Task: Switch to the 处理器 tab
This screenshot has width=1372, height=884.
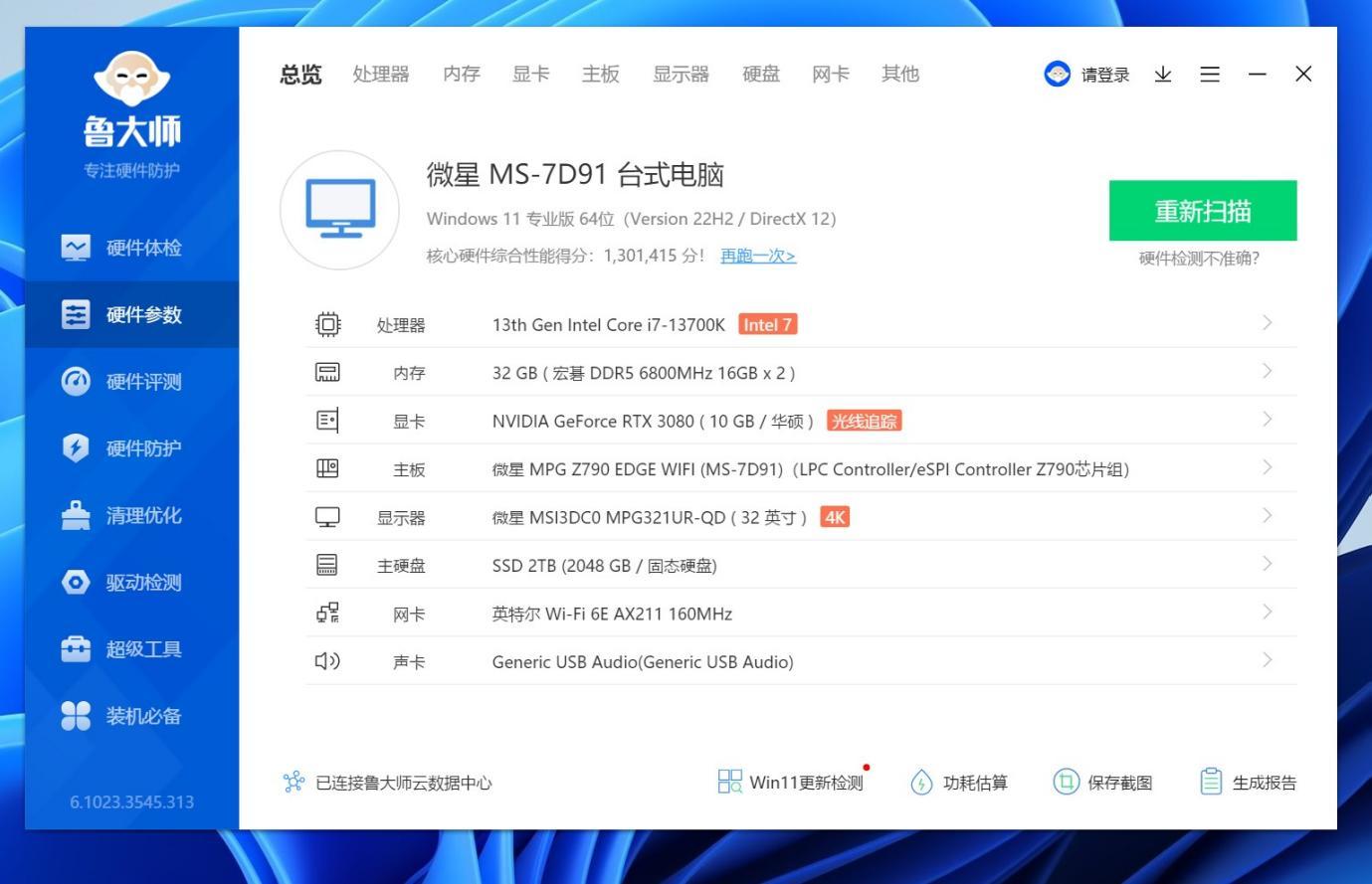Action: click(x=381, y=75)
